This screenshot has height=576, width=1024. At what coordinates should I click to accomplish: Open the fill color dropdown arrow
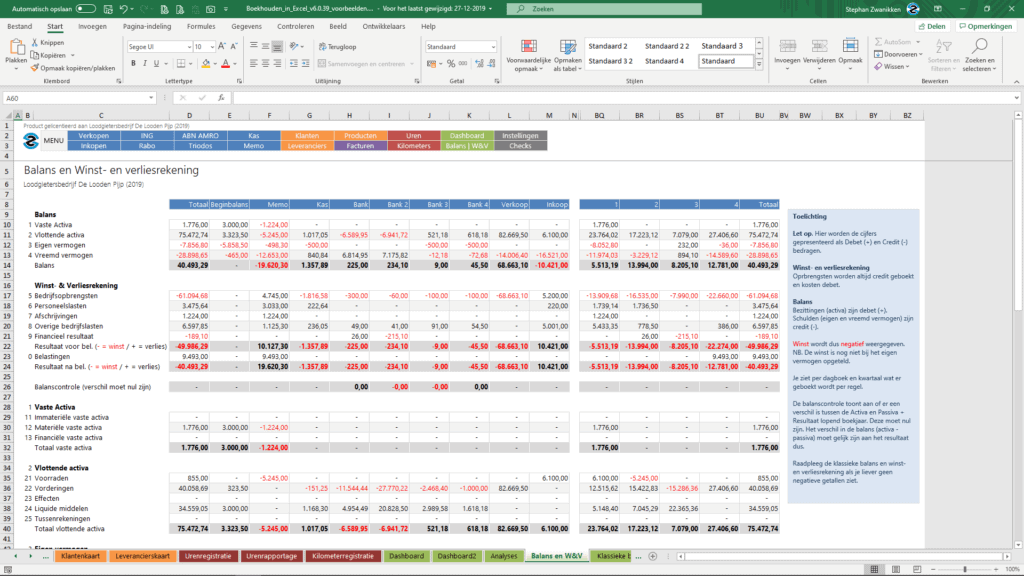pos(214,63)
